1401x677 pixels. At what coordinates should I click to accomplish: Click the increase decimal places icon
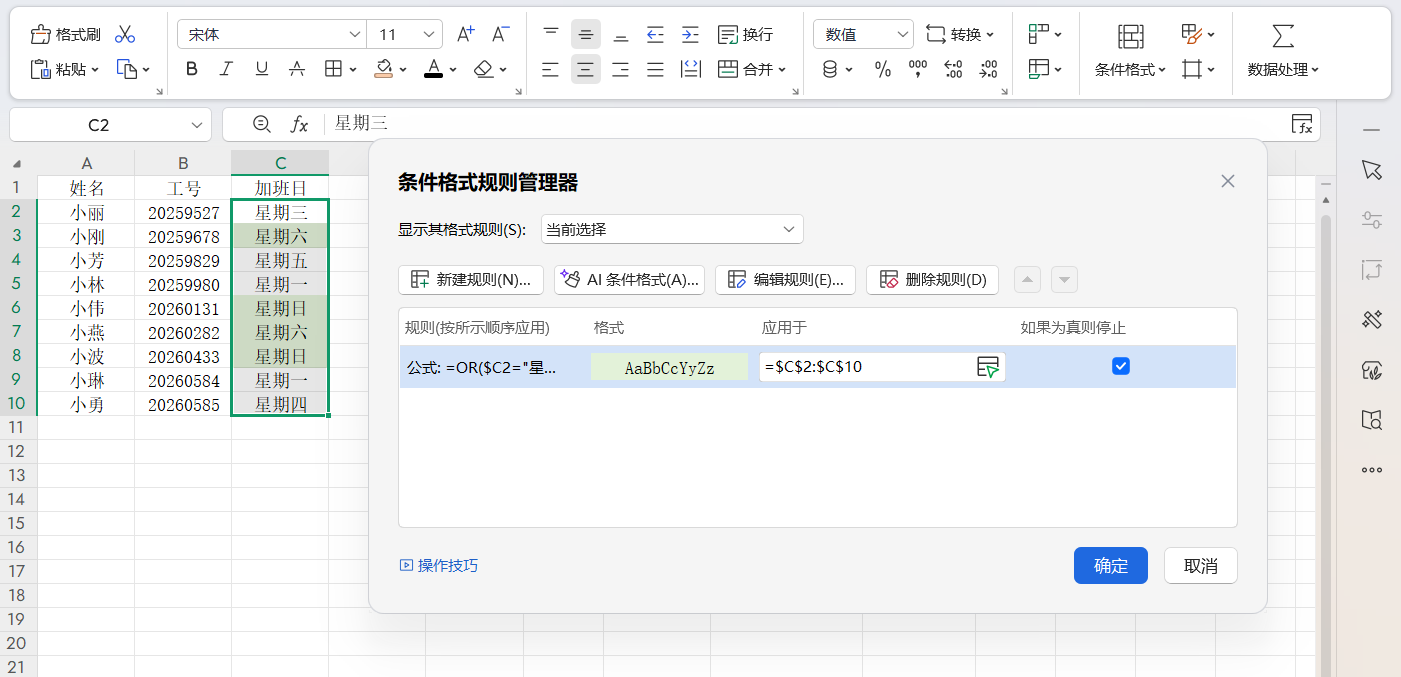(953, 69)
